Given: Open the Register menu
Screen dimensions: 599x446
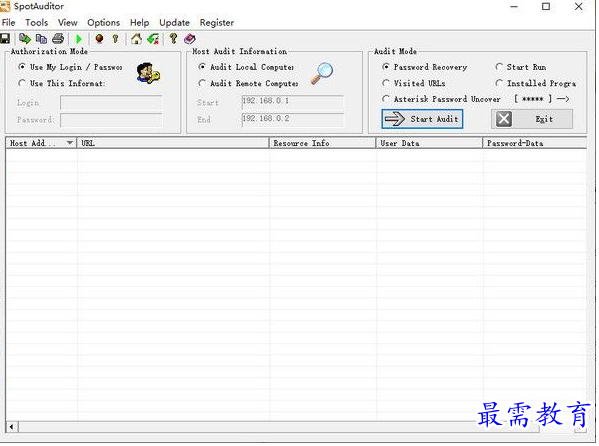Looking at the screenshot, I should click(x=217, y=23).
